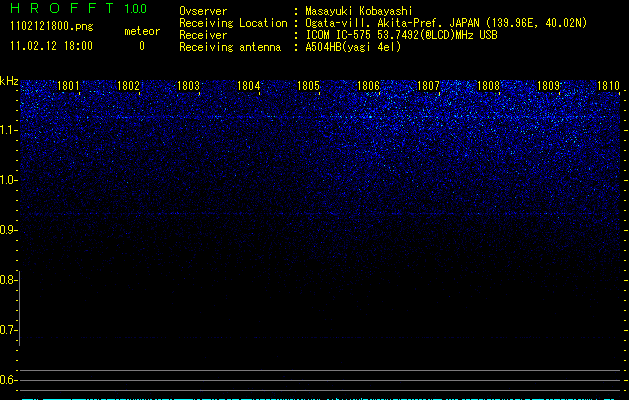The height and width of the screenshot is (400, 629).
Task: Click the 1804 time marker
Action: pos(248,86)
